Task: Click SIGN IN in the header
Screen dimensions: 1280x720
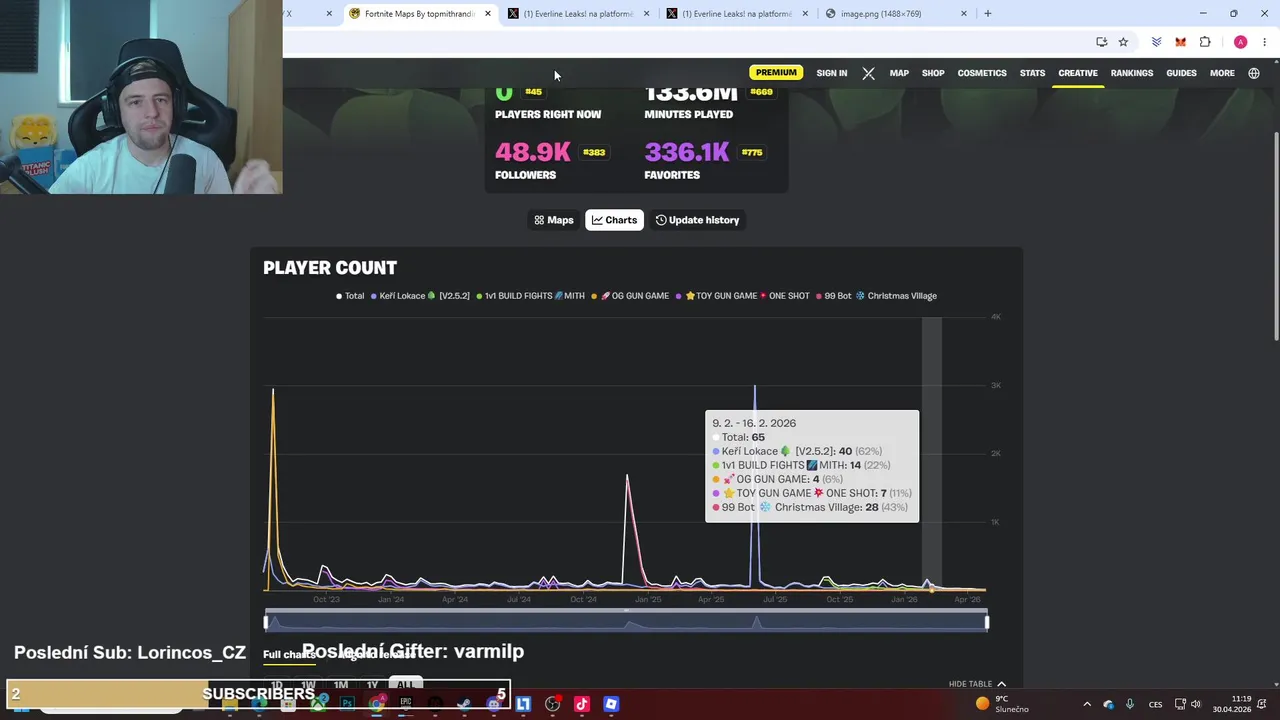Action: (x=831, y=73)
